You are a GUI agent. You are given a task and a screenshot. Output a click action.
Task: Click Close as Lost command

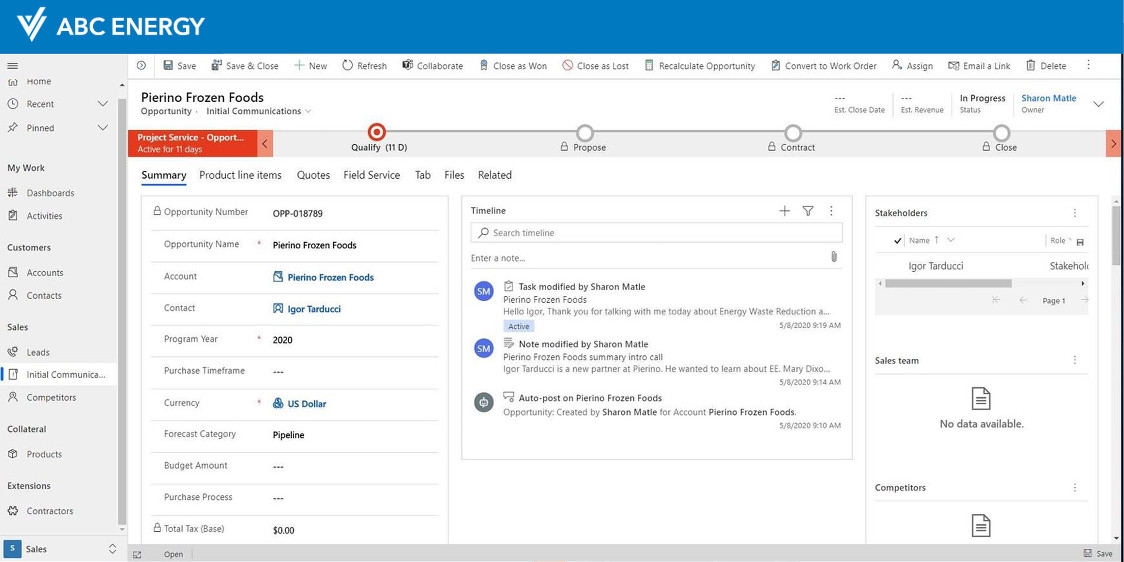coord(595,66)
